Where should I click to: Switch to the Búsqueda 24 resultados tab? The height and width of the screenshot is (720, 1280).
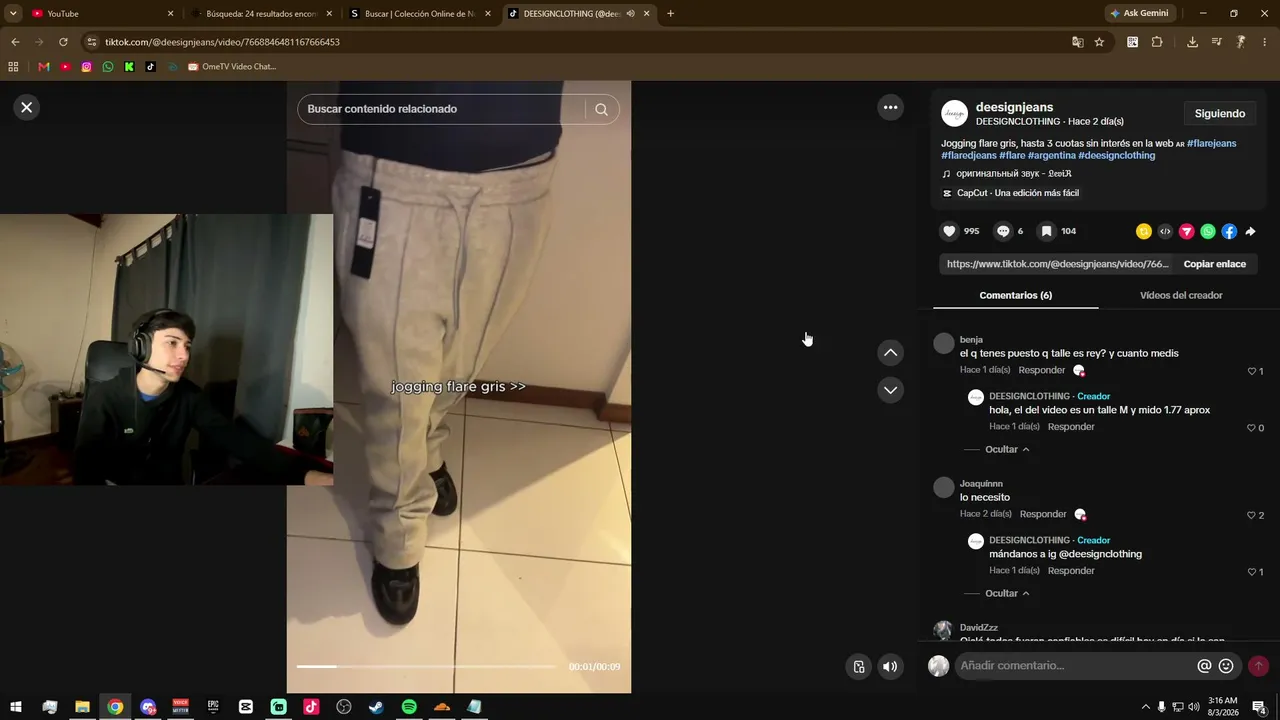tap(260, 14)
